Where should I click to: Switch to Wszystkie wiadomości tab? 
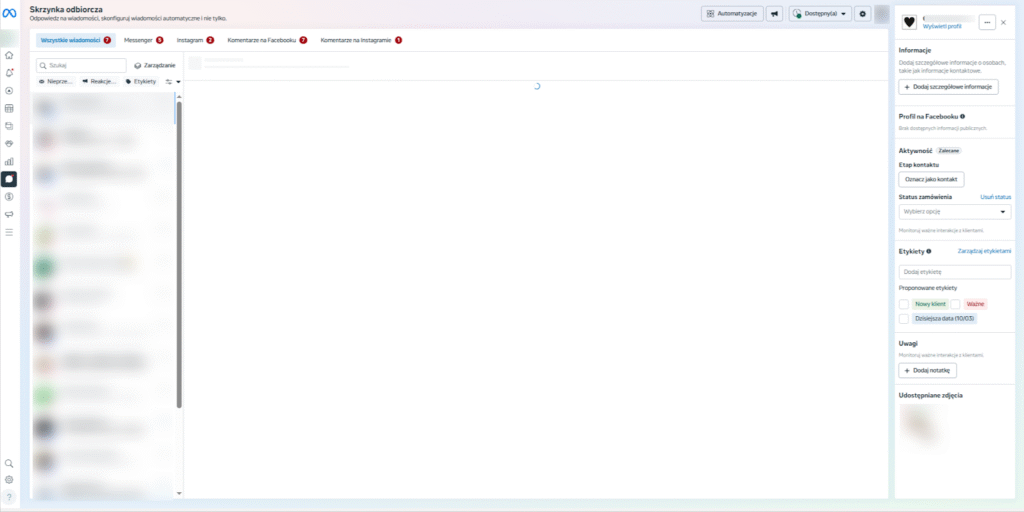76,40
